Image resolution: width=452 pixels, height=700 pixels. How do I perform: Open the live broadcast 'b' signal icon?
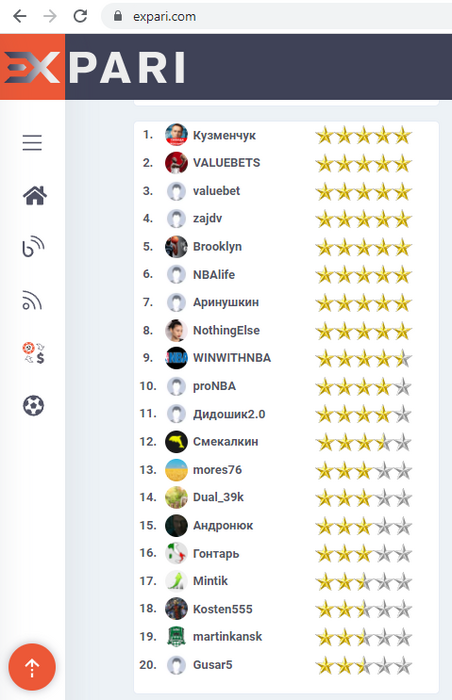pyautogui.click(x=33, y=246)
